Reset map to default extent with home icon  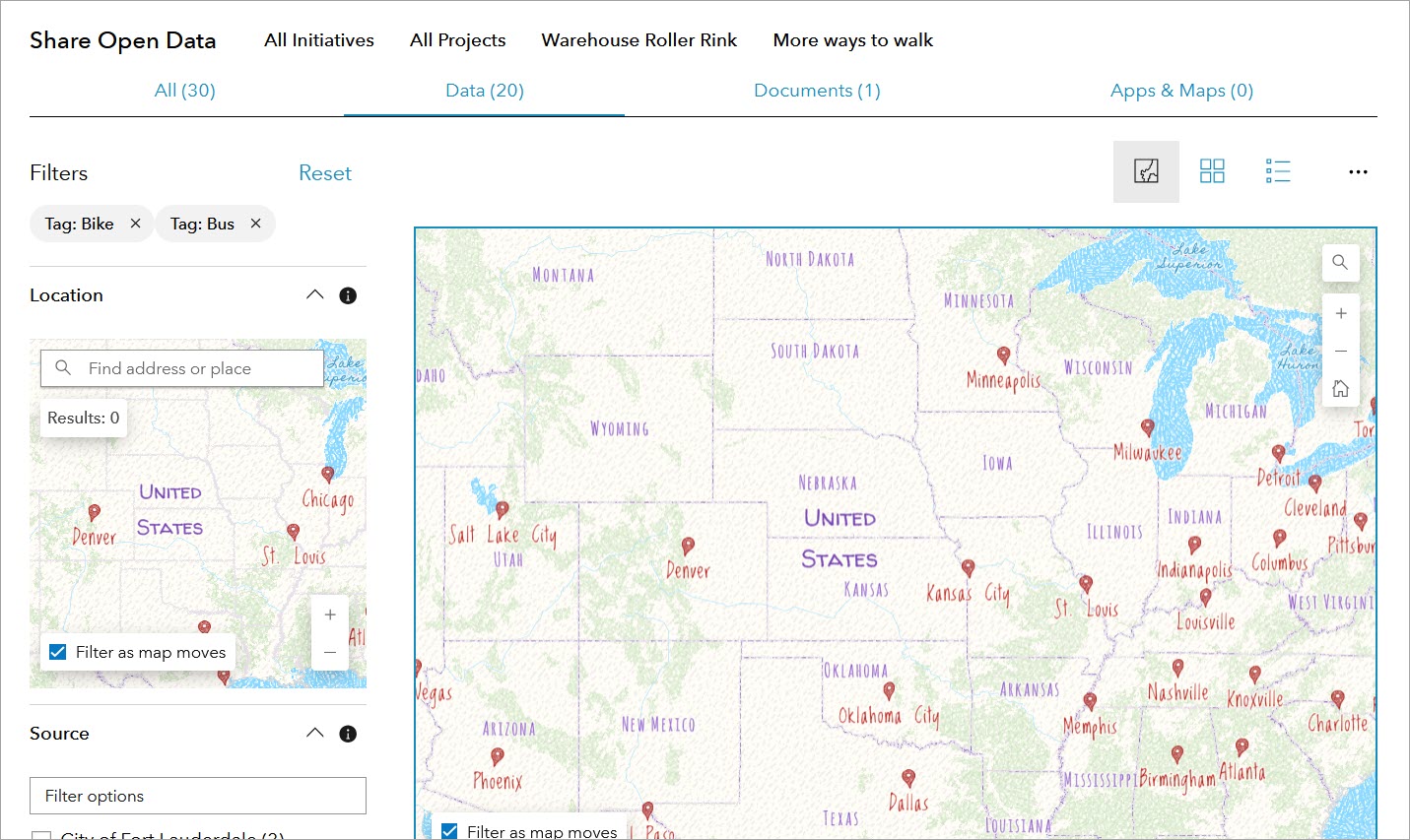click(x=1340, y=387)
